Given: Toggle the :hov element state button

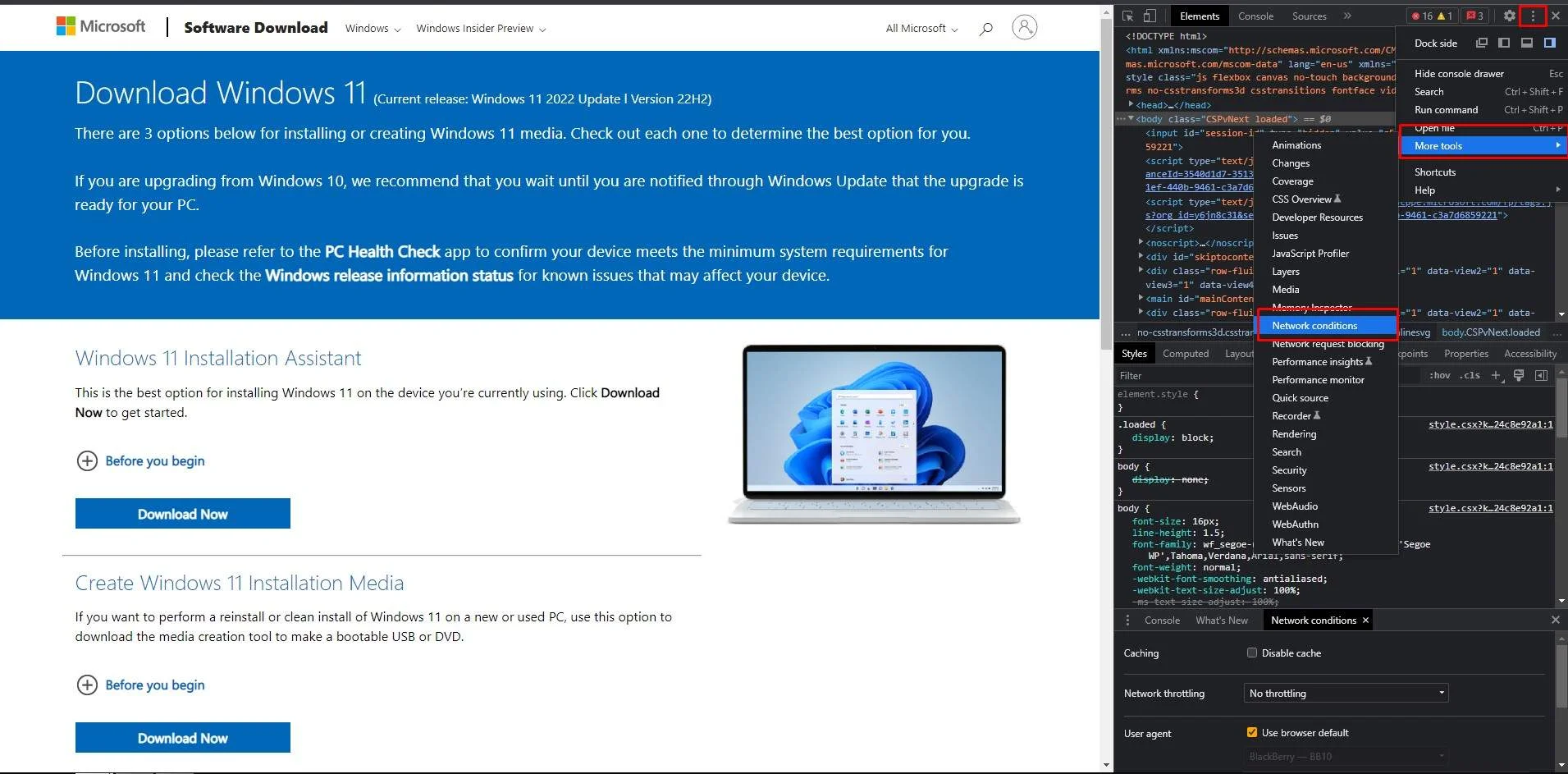Looking at the screenshot, I should (x=1440, y=375).
